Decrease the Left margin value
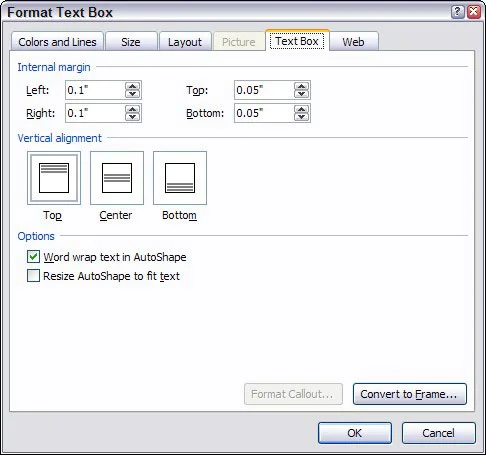 133,94
